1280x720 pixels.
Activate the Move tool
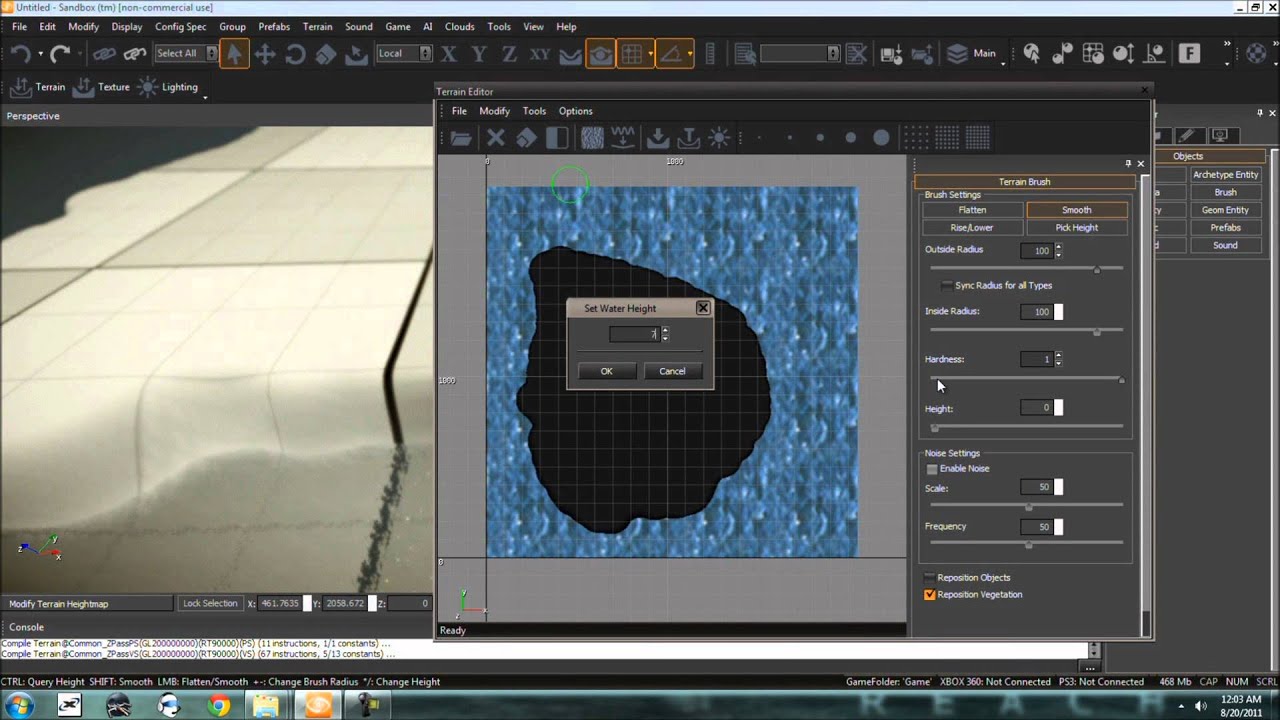click(x=265, y=54)
